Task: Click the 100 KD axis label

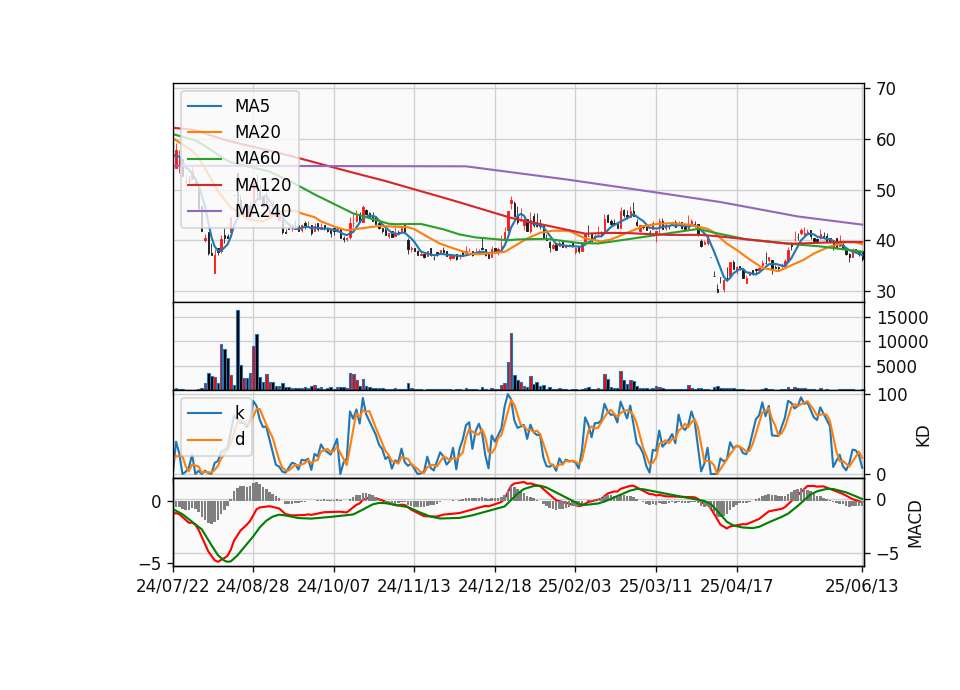Action: [892, 395]
